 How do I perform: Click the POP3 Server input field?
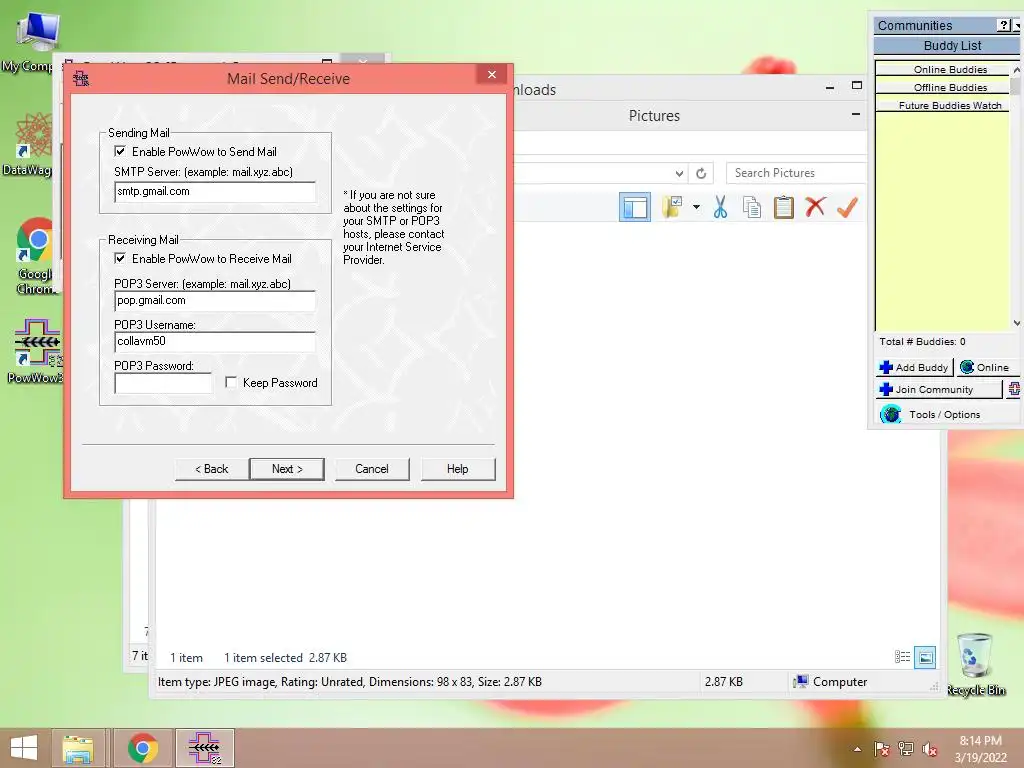215,300
